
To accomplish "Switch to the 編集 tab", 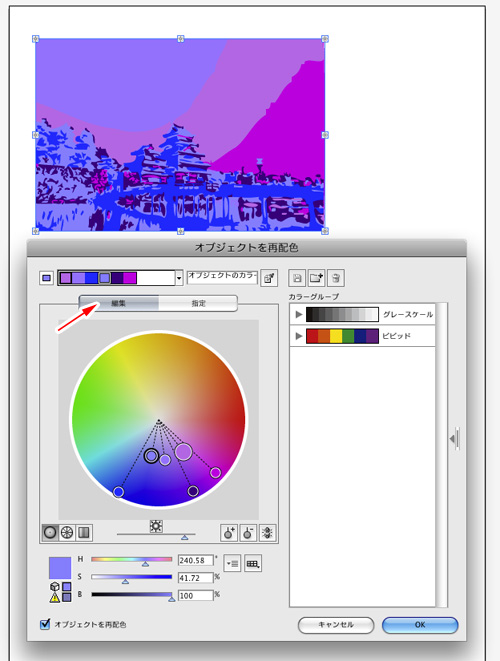I will pyautogui.click(x=119, y=303).
